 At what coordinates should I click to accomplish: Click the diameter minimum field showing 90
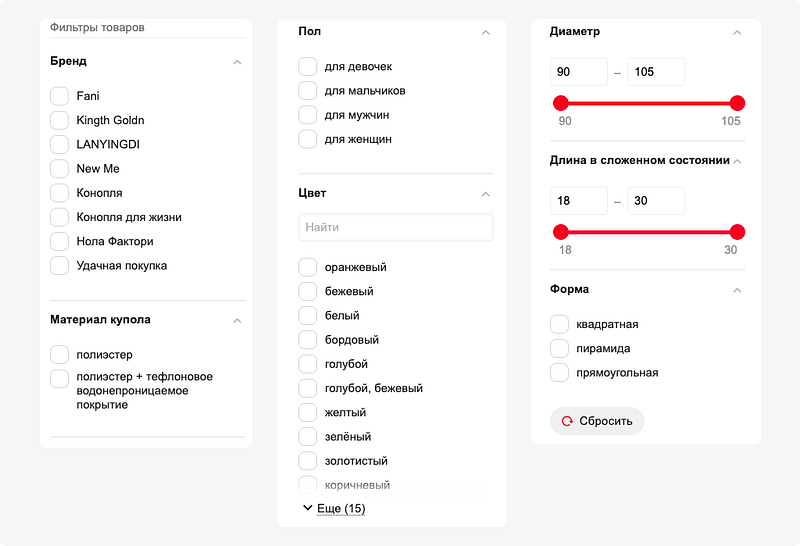[x=579, y=72]
